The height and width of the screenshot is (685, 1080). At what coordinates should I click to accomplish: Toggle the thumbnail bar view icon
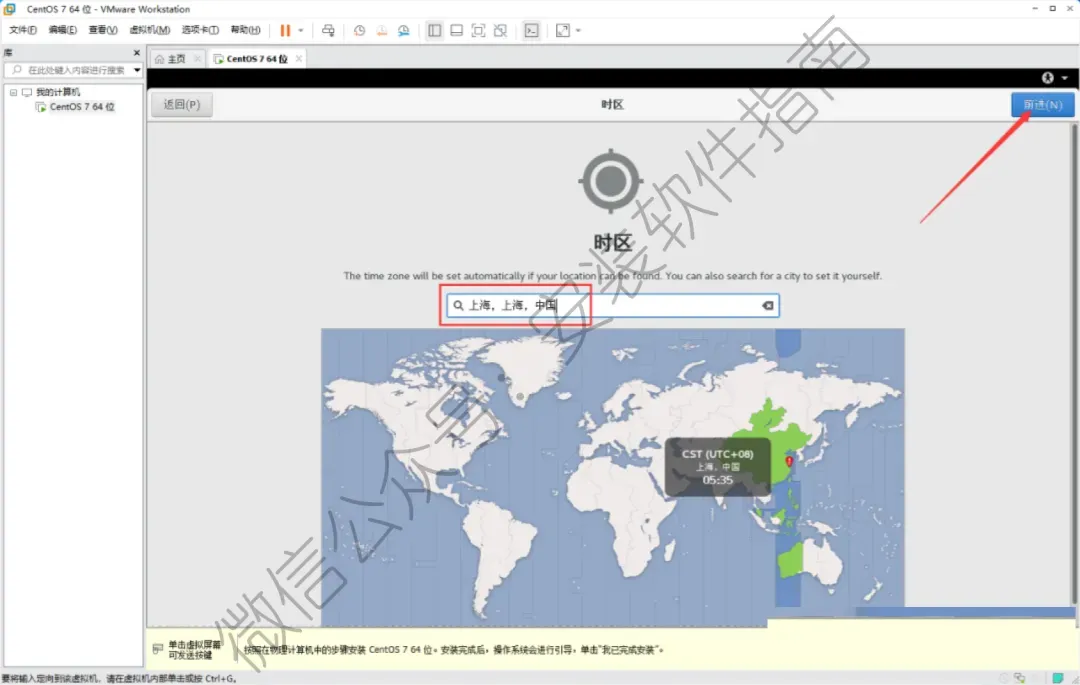point(457,30)
